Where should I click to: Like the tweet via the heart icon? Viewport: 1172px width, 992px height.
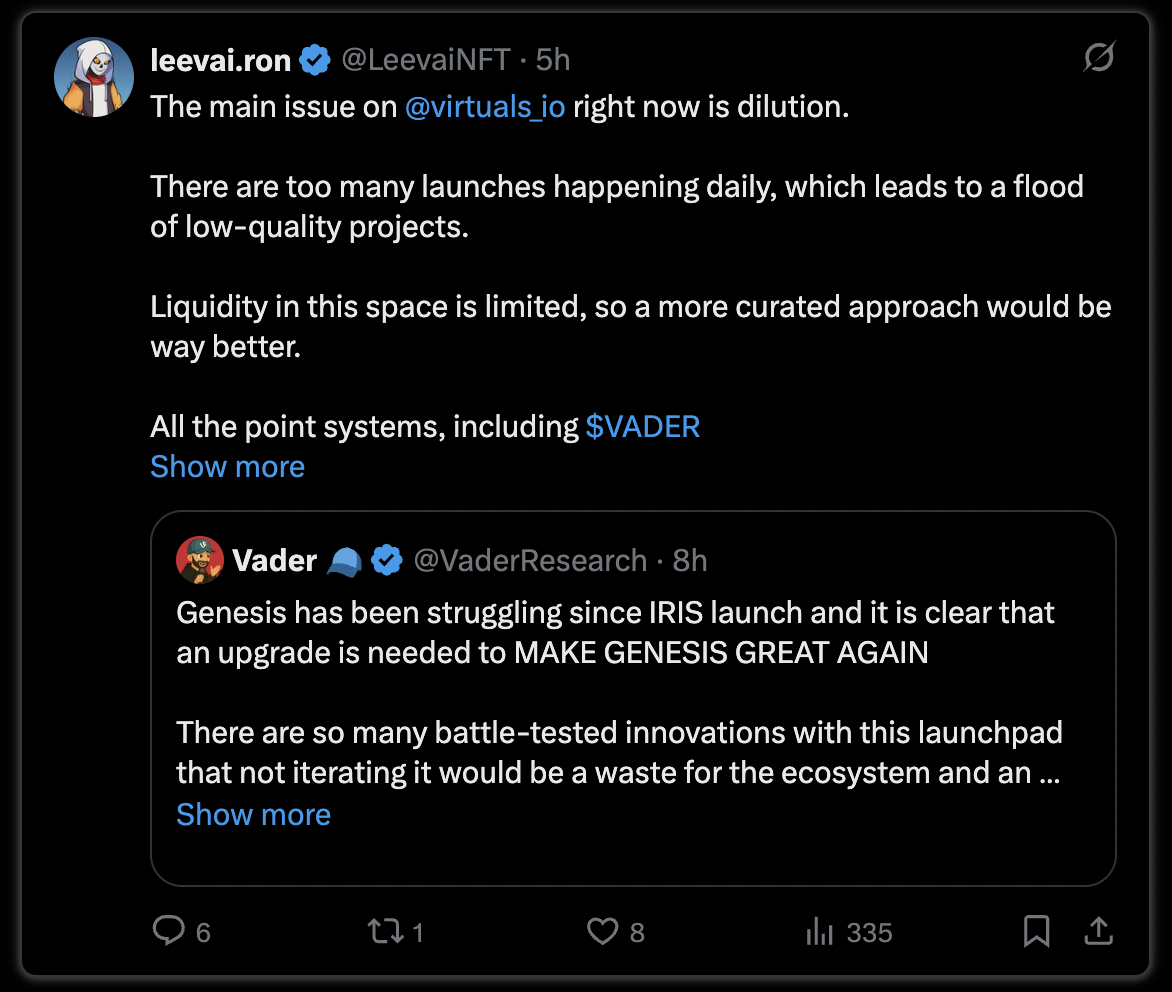click(602, 931)
